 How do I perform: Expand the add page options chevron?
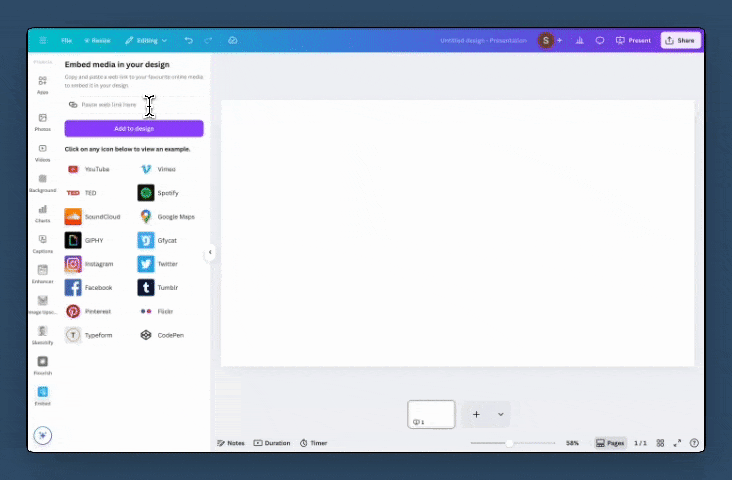pyautogui.click(x=500, y=414)
